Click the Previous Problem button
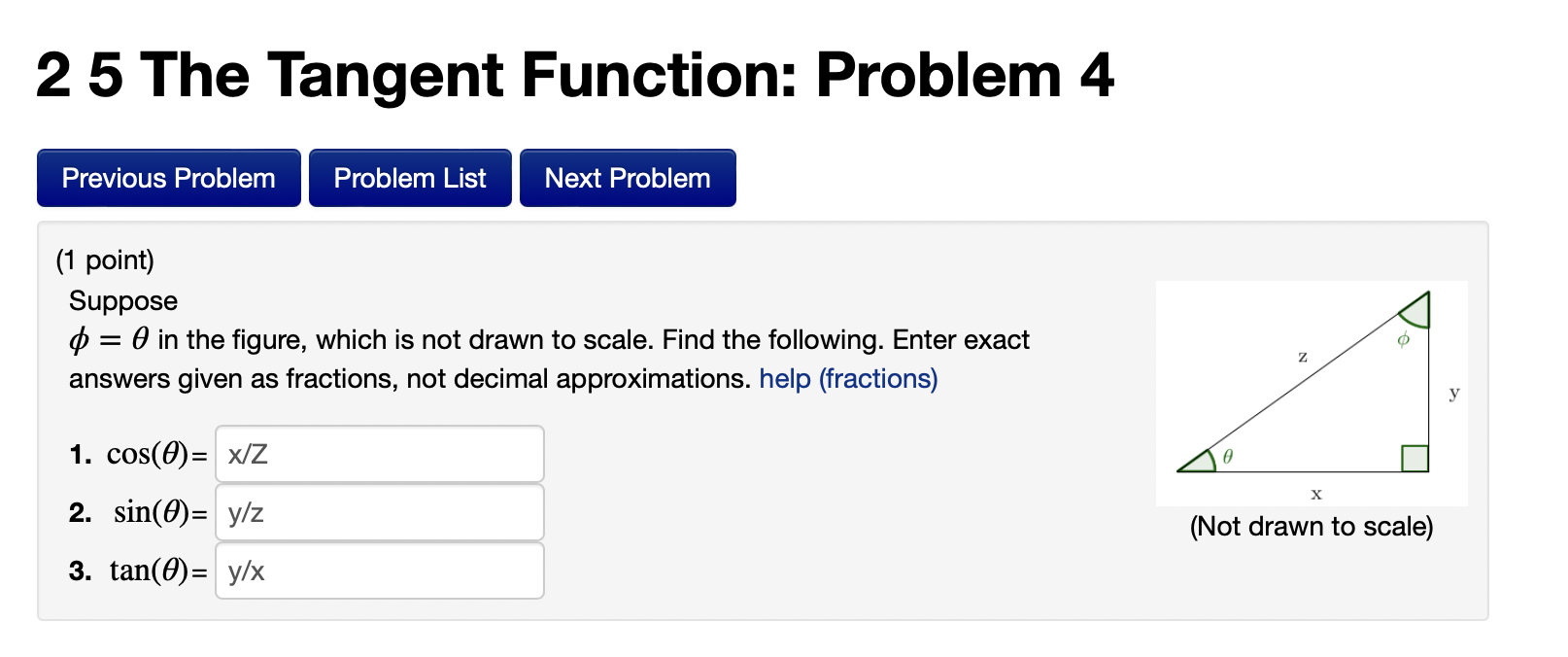Viewport: 1568px width, 657px height. coord(167,178)
